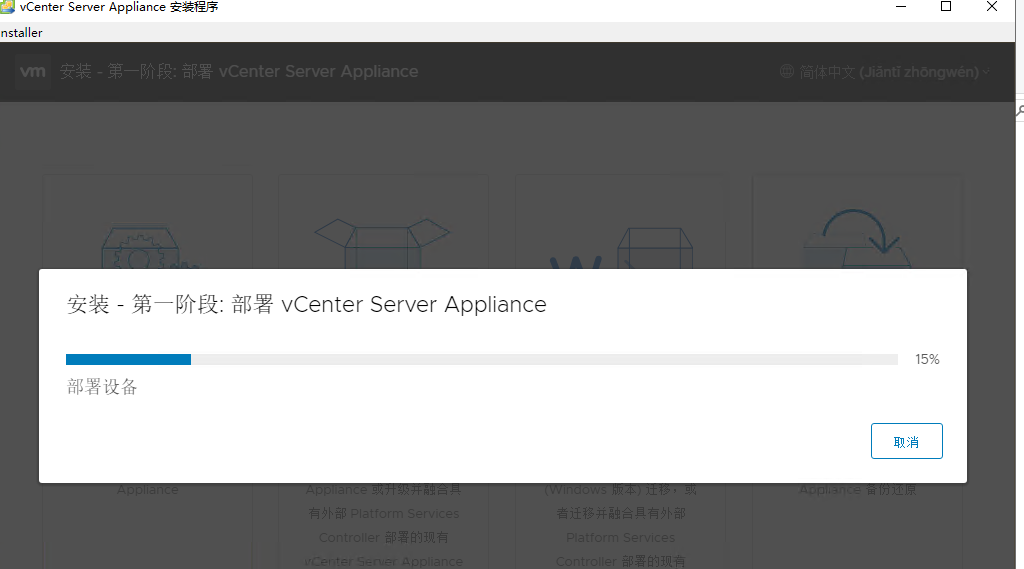This screenshot has width=1024, height=569.
Task: Click the vm logo in header
Action: [x=33, y=72]
